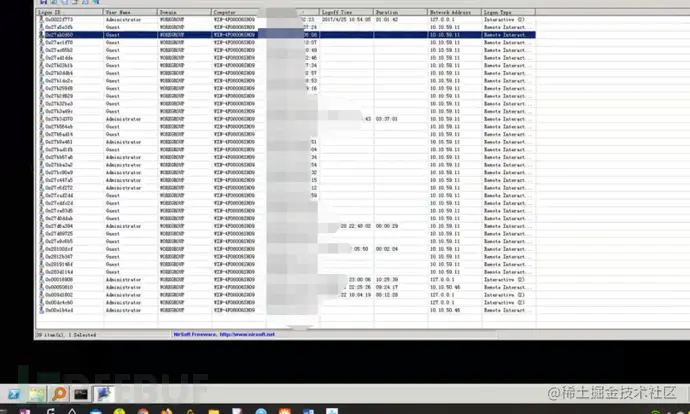Open the File Explorer folder icon in taskbar

(x=37, y=394)
